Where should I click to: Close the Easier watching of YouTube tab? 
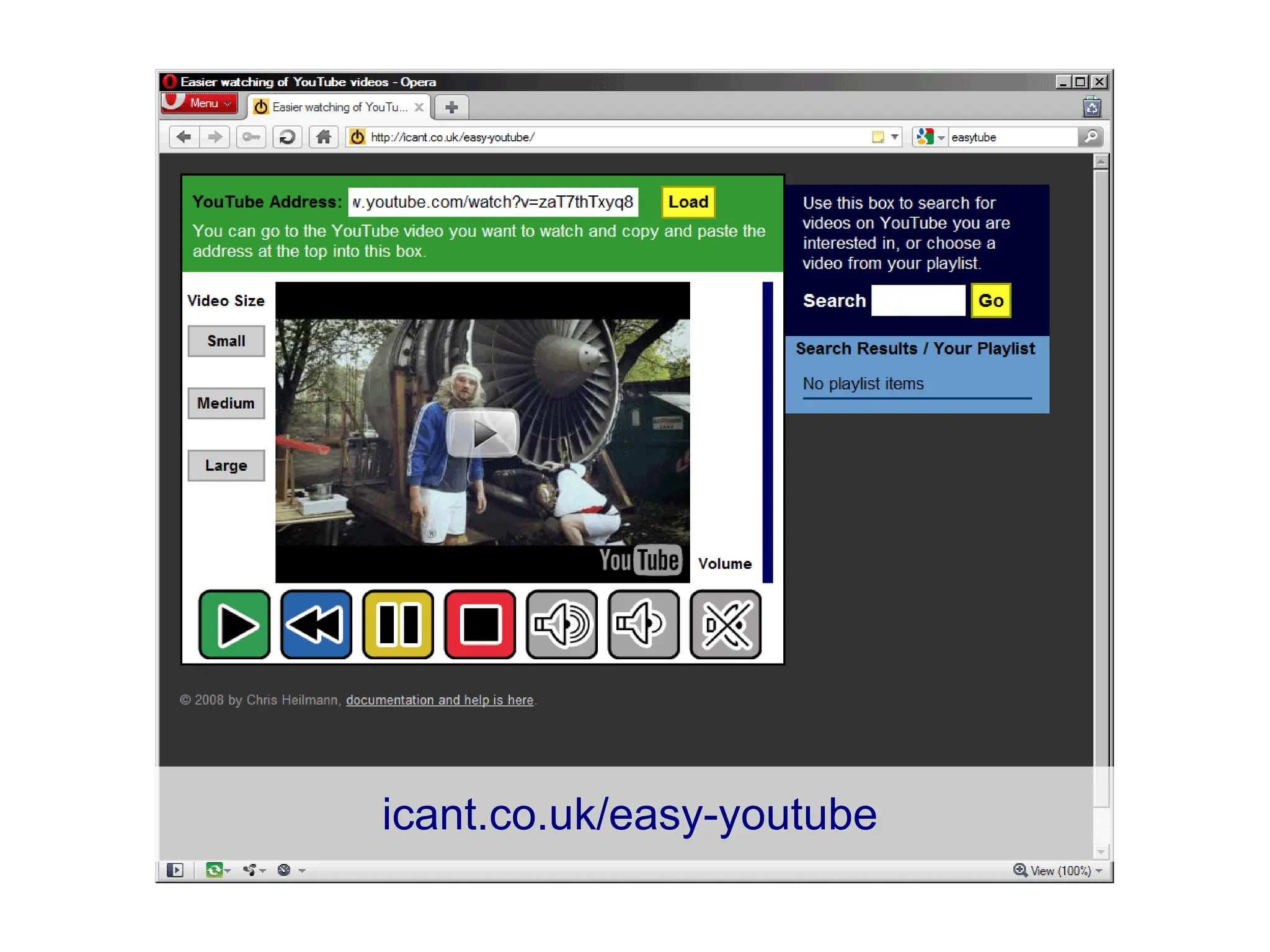click(419, 107)
